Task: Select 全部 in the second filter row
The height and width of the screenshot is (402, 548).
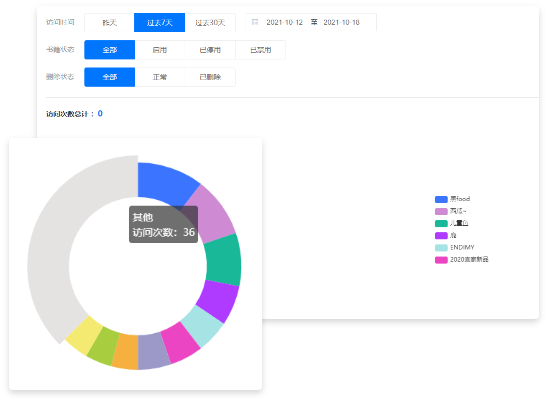Action: point(109,50)
